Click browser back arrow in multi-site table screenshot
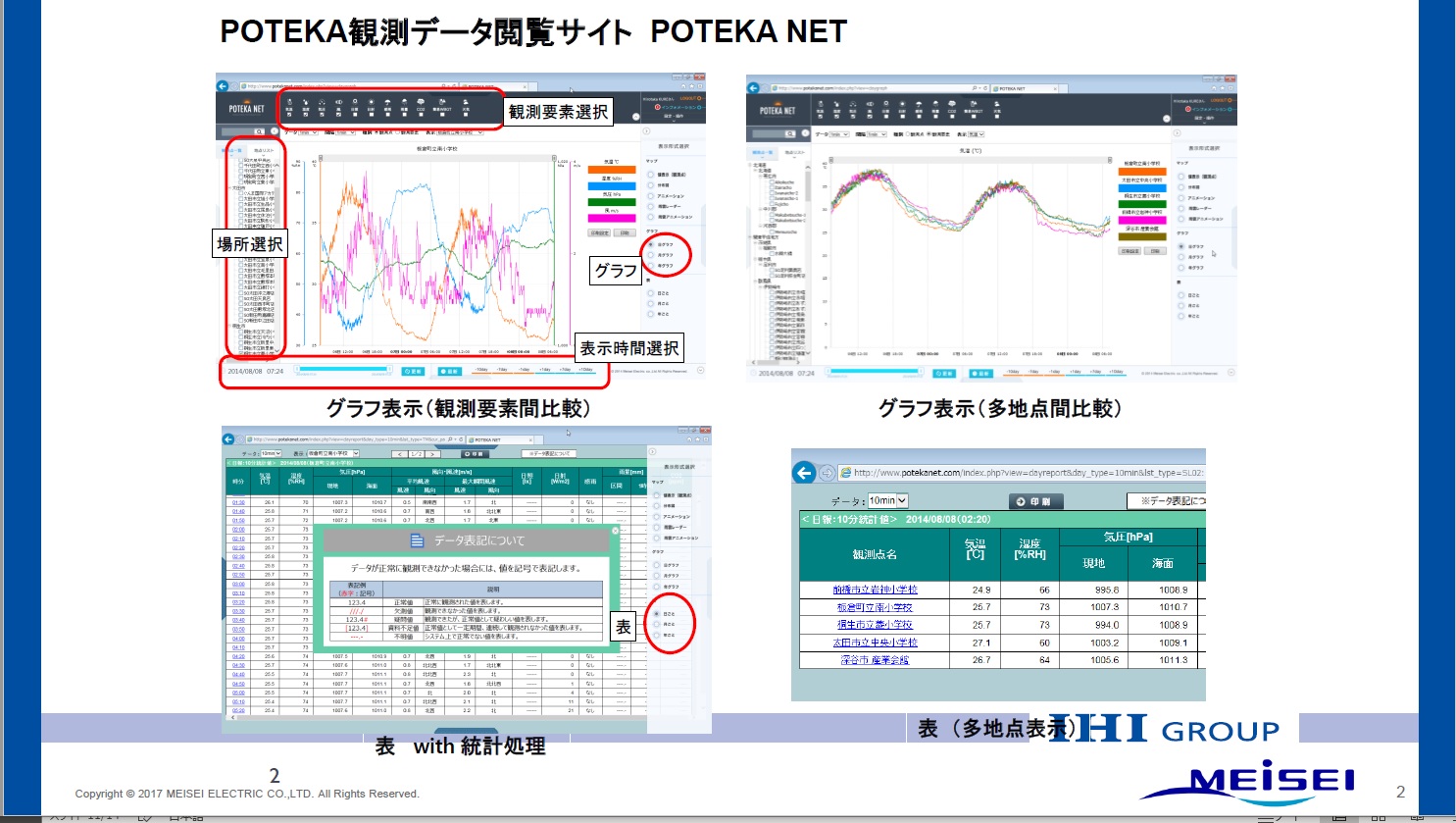 [x=804, y=473]
